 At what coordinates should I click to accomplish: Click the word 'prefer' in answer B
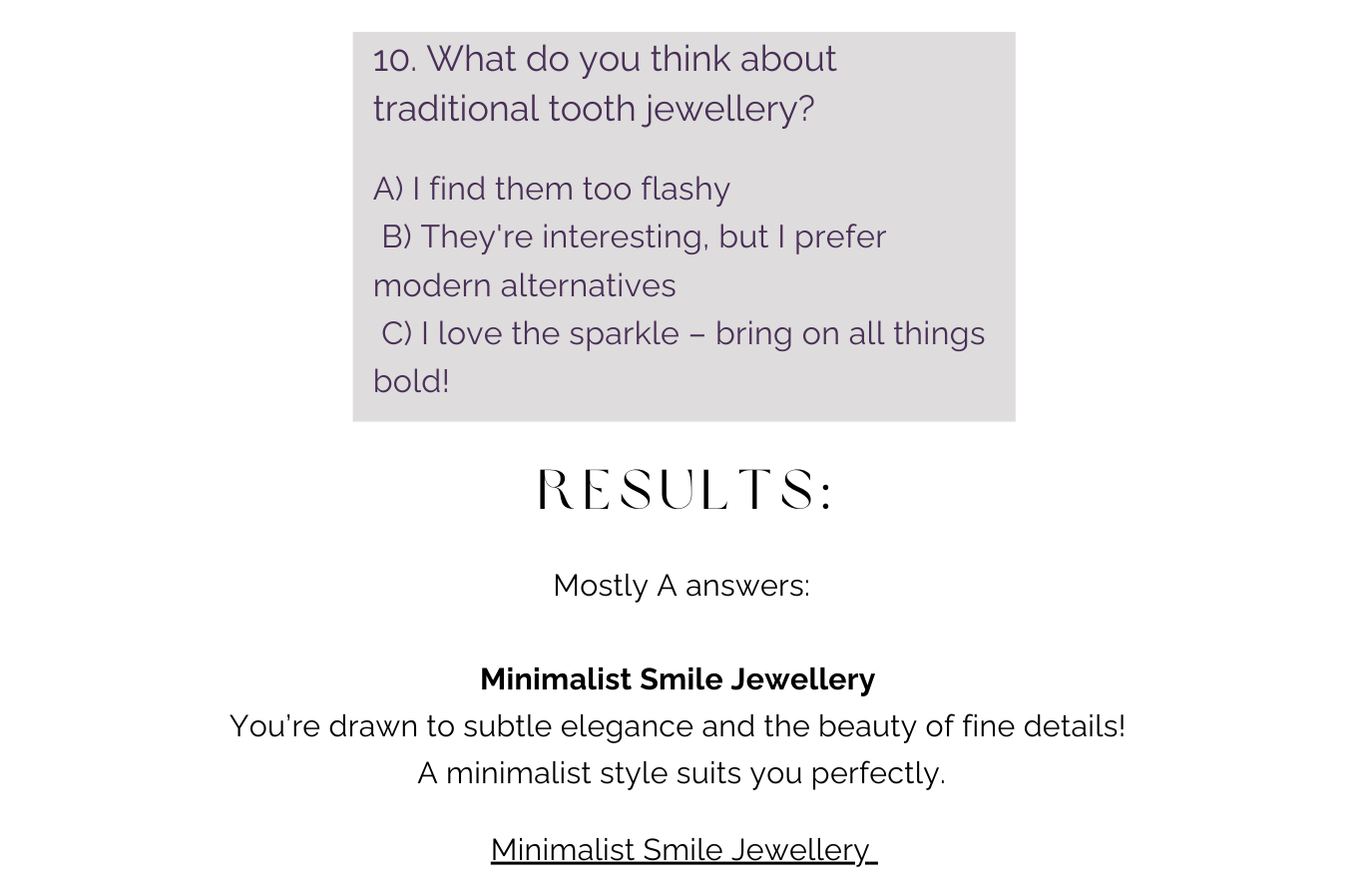[840, 237]
